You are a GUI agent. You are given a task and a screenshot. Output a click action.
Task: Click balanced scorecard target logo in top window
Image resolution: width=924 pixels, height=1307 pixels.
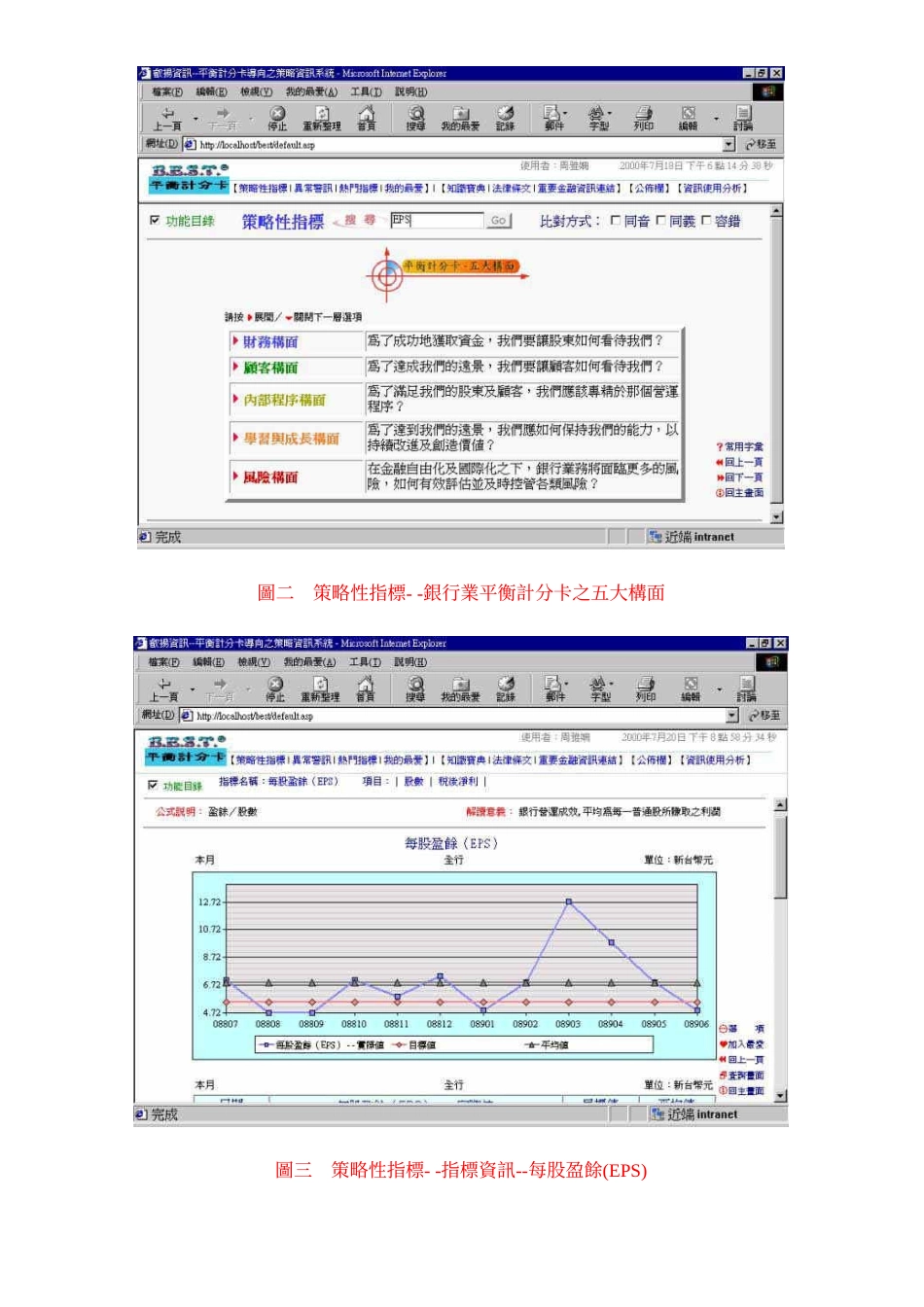click(x=386, y=275)
